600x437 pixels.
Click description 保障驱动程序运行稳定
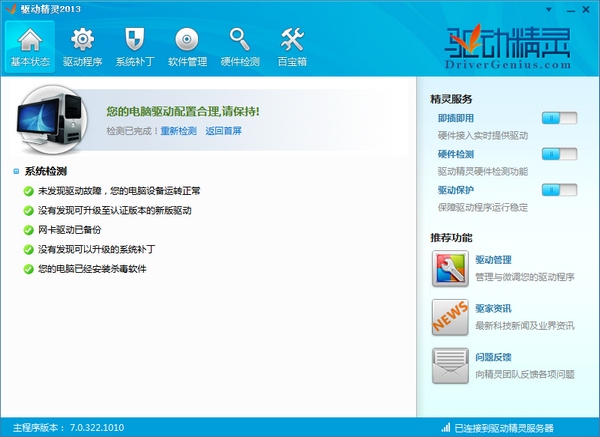(x=483, y=207)
